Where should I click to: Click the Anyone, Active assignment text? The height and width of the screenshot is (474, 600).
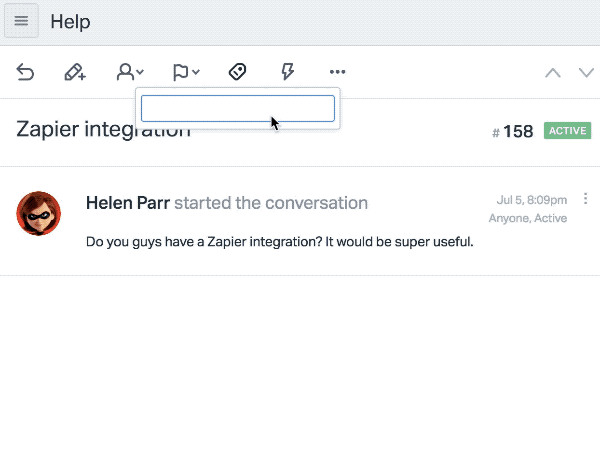(528, 218)
